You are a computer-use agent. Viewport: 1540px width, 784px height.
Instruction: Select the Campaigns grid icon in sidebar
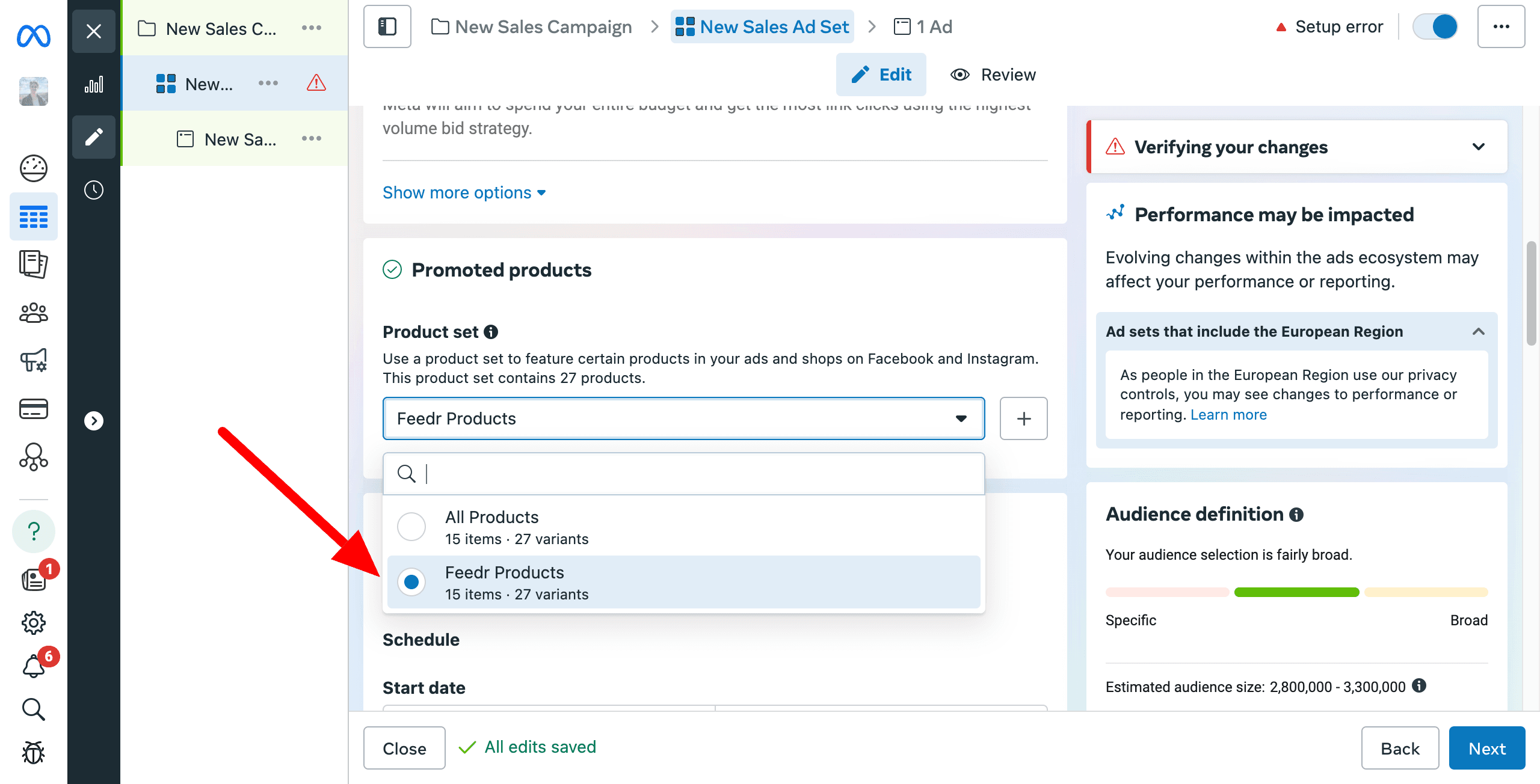pyautogui.click(x=34, y=217)
